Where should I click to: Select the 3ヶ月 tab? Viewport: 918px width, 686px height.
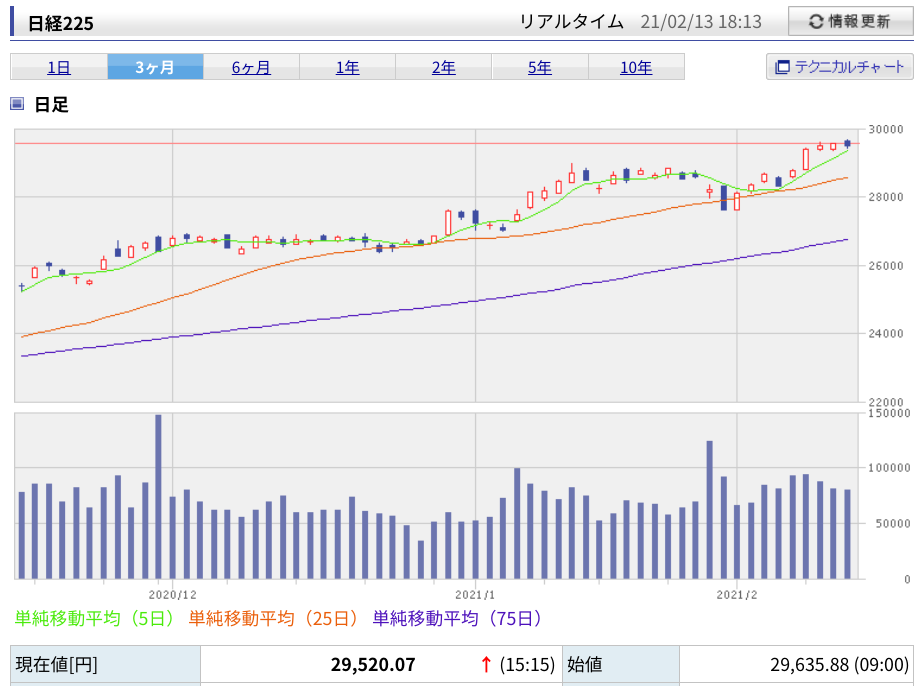pyautogui.click(x=155, y=67)
